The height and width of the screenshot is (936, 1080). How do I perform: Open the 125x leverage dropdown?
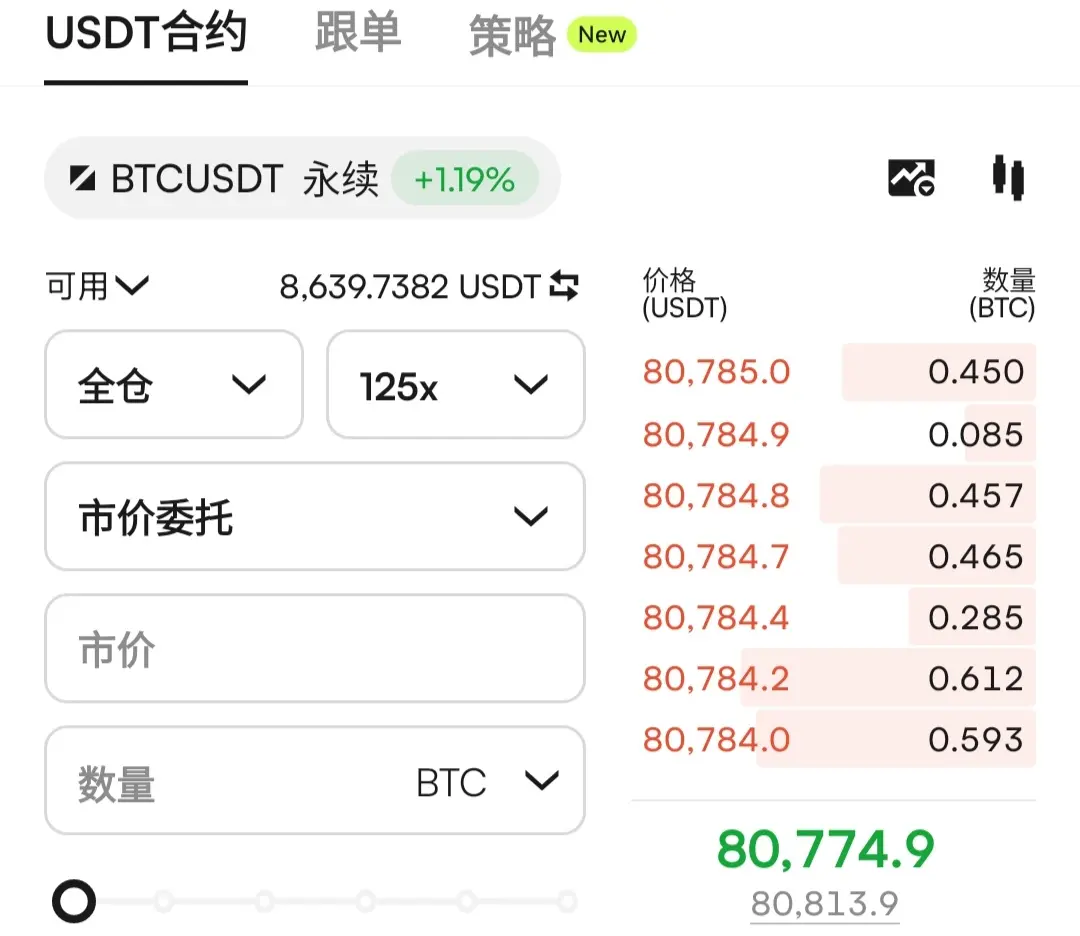tap(456, 384)
